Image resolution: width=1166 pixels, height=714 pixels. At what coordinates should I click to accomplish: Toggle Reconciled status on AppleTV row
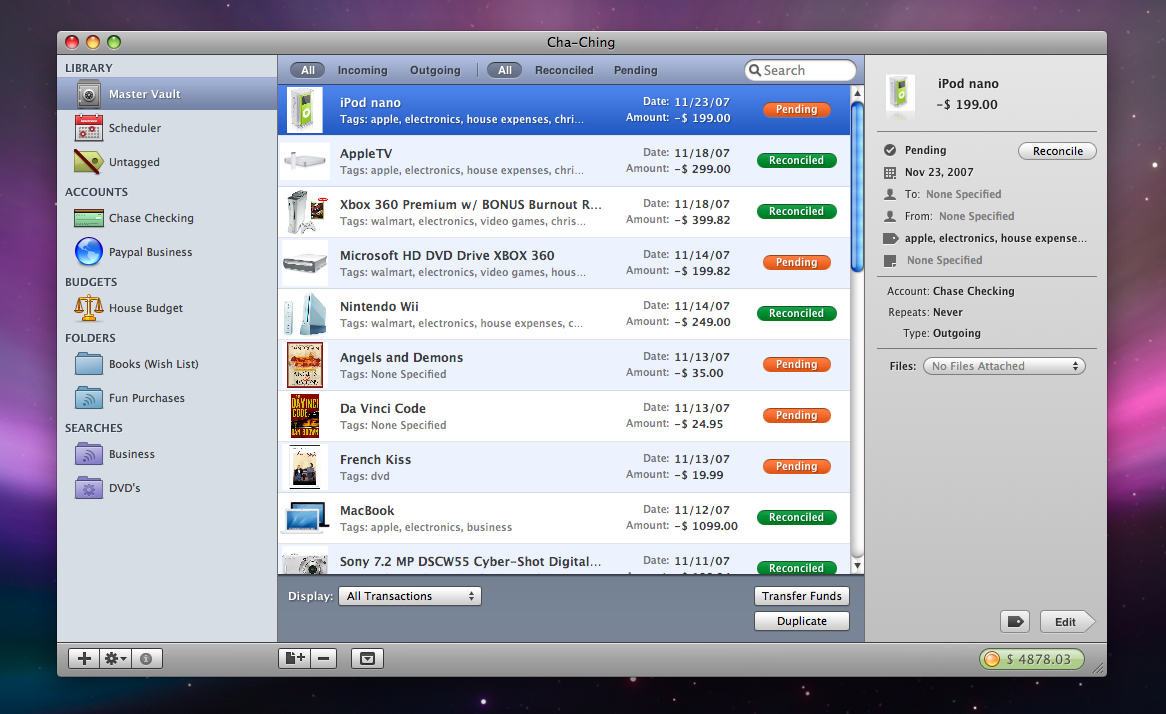[796, 160]
